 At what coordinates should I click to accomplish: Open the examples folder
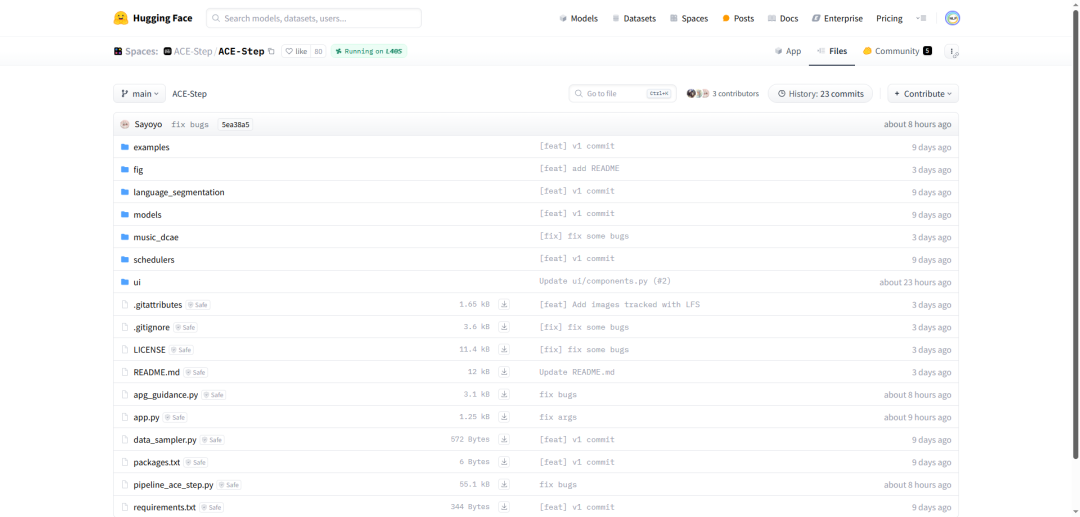coord(151,147)
